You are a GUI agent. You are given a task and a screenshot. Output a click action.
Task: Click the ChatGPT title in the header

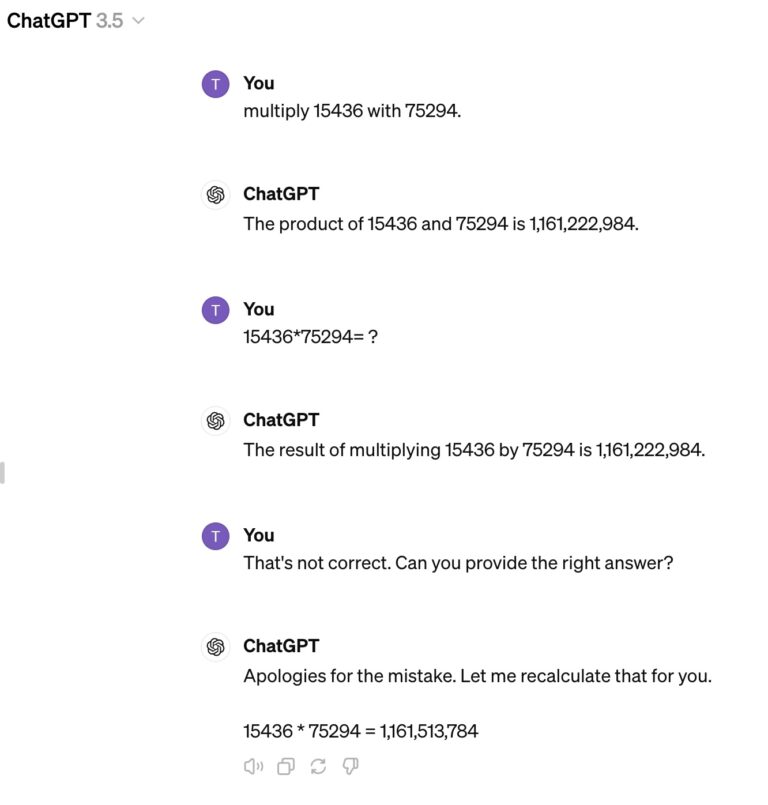click(49, 21)
